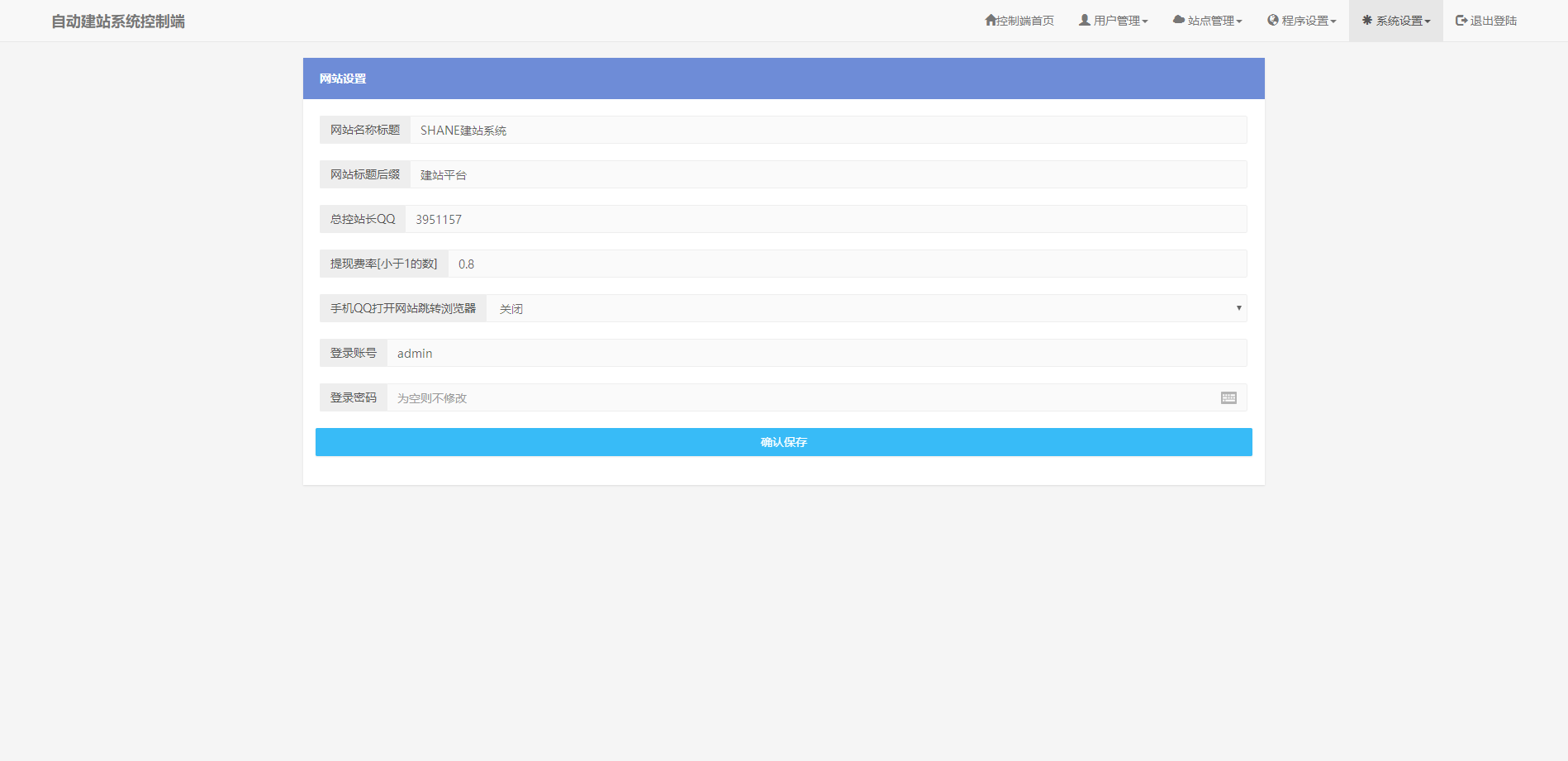Viewport: 1568px width, 761px height.
Task: Click the 提现费率 value field
Action: pyautogui.click(x=847, y=264)
